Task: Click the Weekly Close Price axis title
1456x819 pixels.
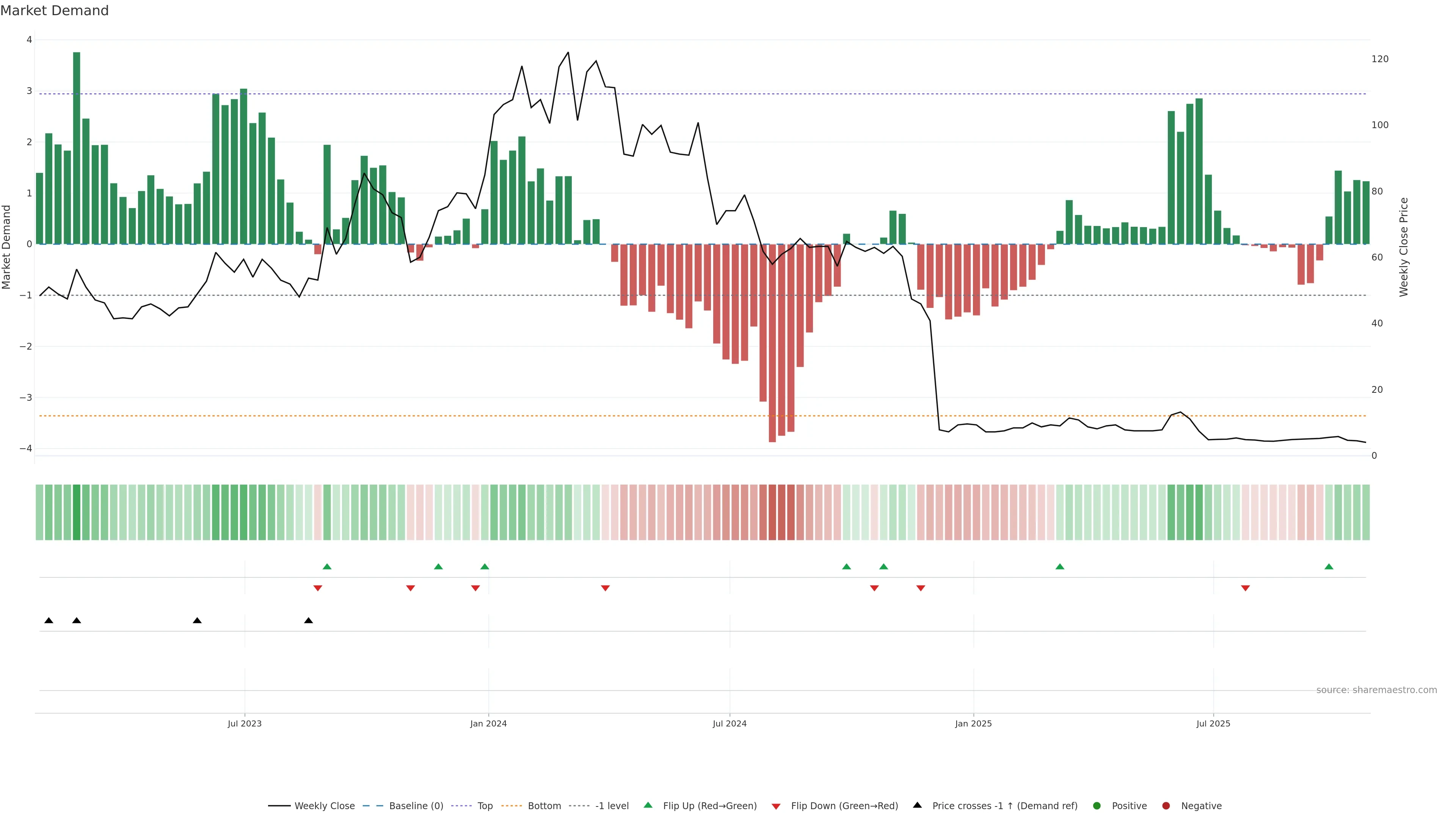Action: pyautogui.click(x=1404, y=247)
